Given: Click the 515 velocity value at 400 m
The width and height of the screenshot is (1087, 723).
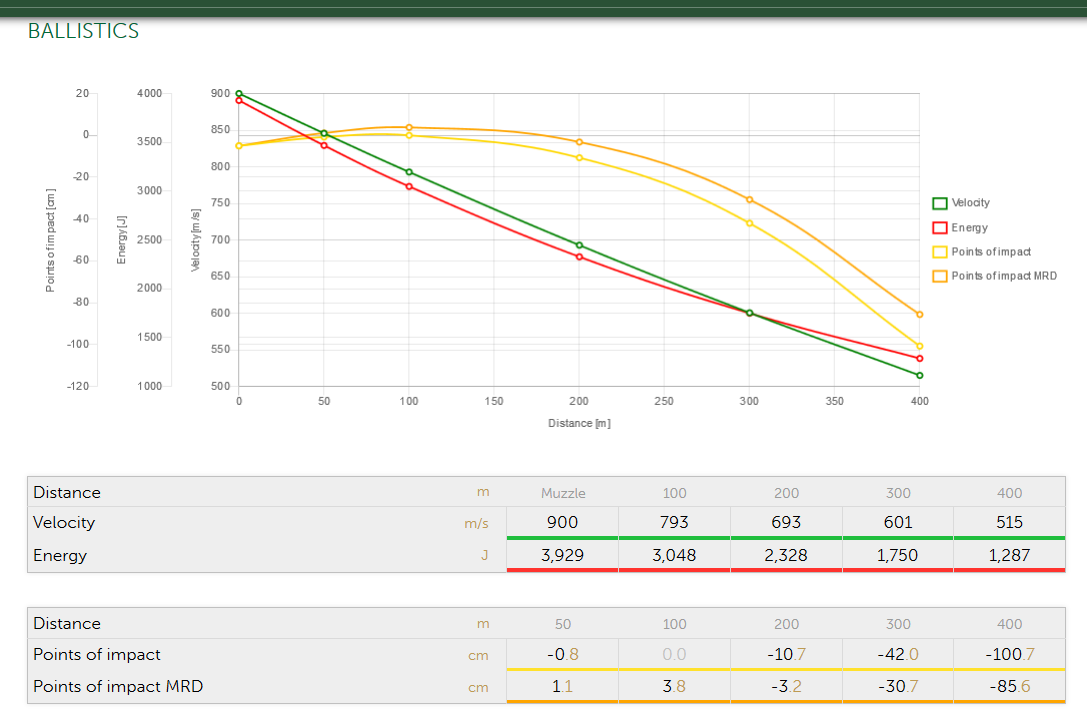Looking at the screenshot, I should [1009, 522].
